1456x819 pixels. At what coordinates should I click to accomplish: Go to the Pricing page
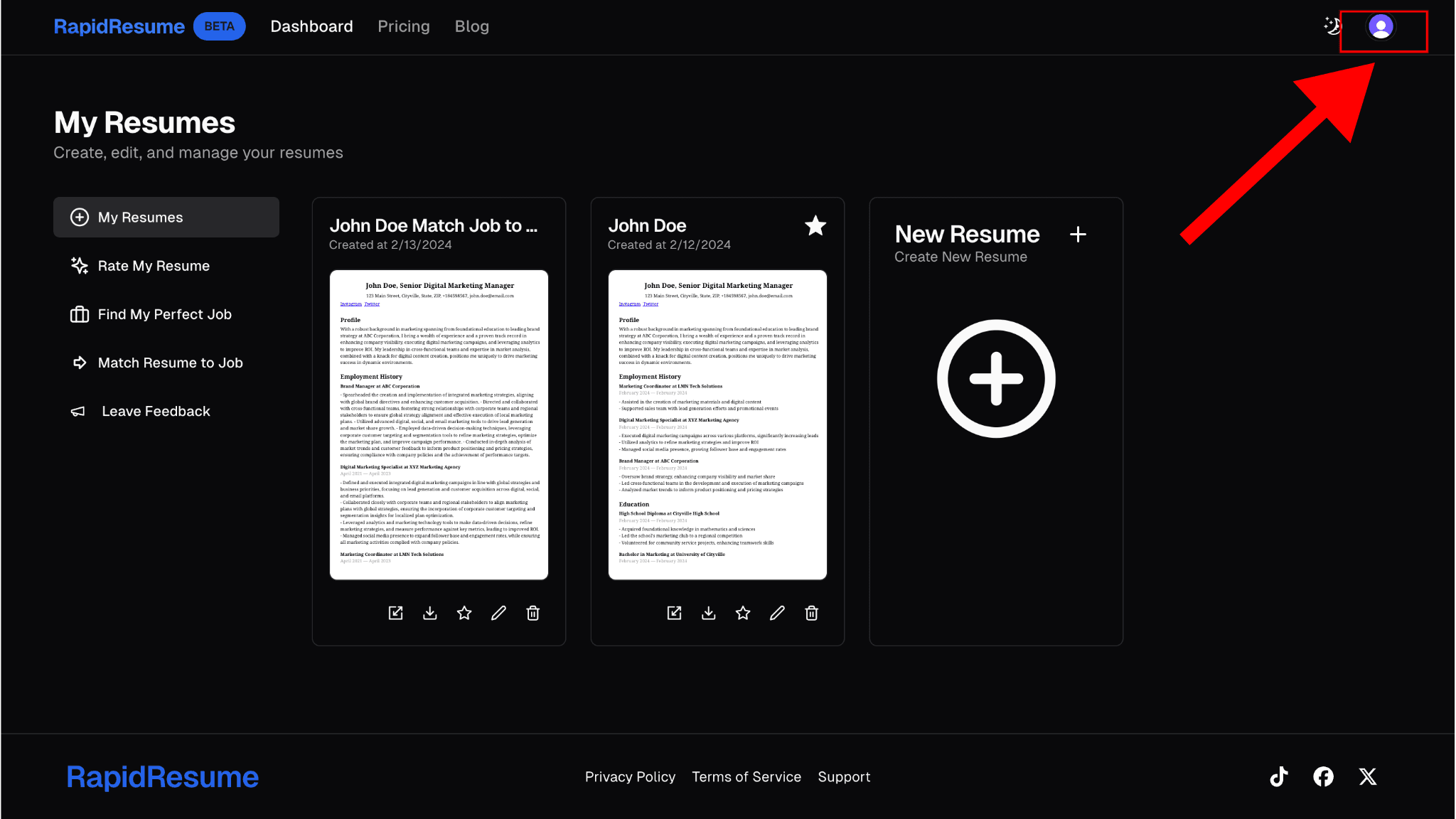tap(404, 26)
